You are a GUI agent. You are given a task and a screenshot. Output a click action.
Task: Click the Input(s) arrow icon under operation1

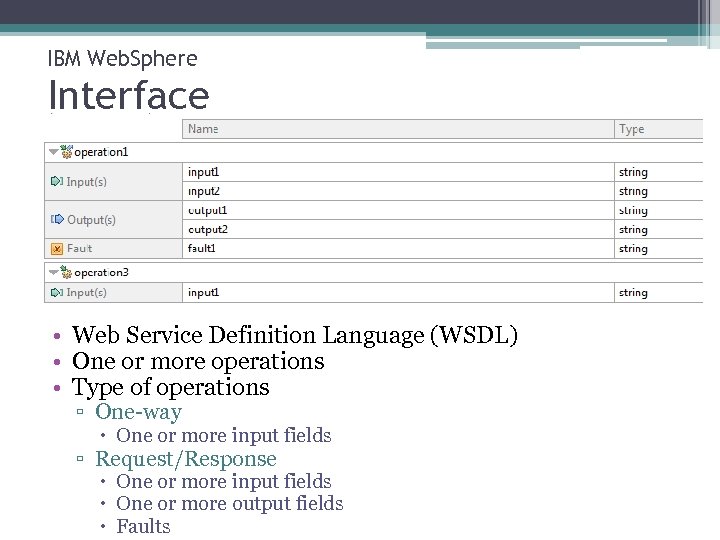[56, 181]
